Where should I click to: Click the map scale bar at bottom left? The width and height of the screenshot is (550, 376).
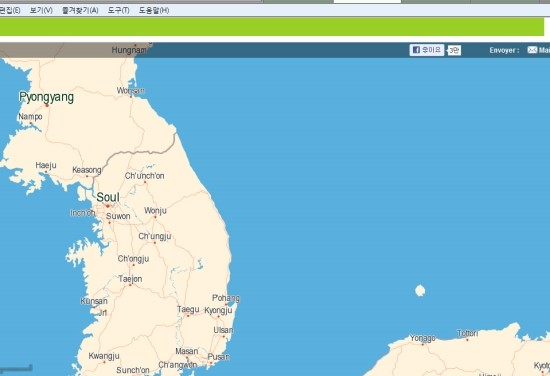point(16,368)
